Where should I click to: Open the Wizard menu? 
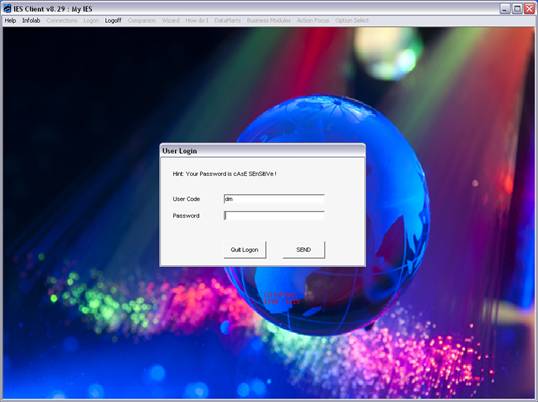pos(171,21)
